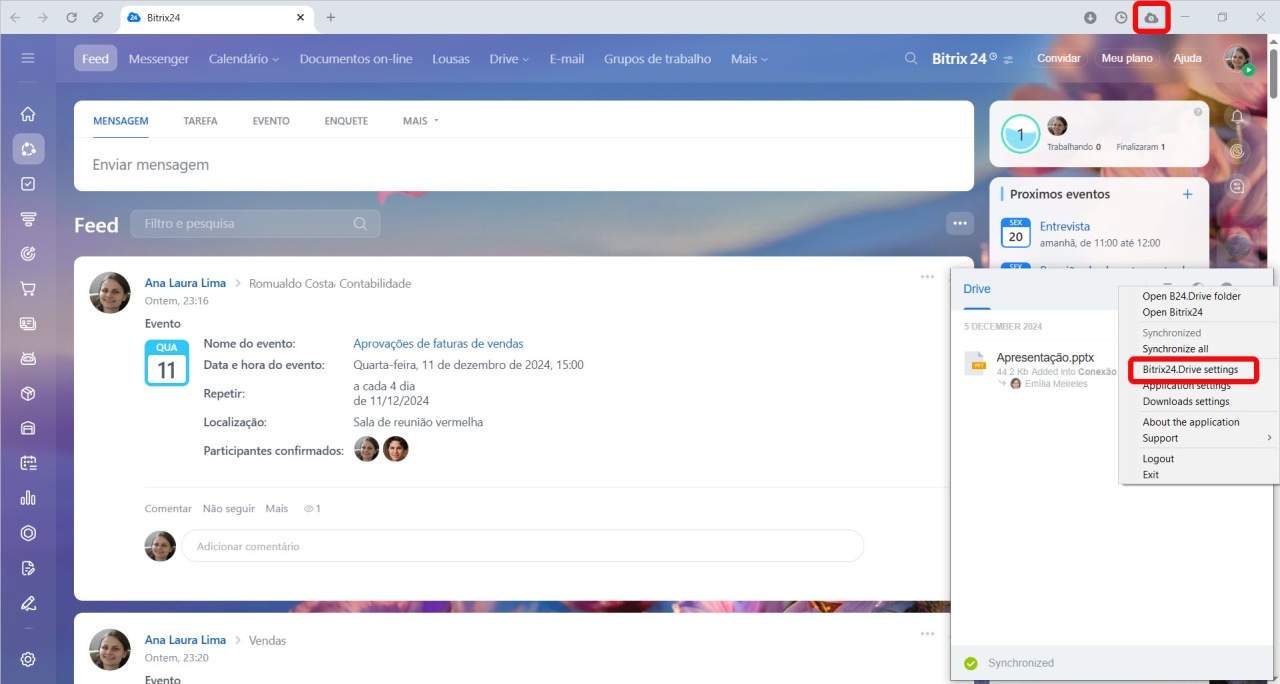
Task: Open the hexagon icon in sidebar
Action: point(28,533)
